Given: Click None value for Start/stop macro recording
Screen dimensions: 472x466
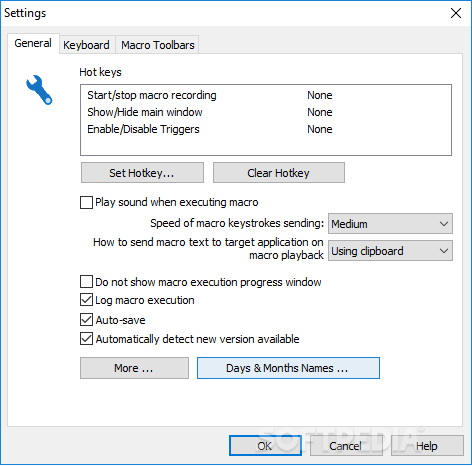Looking at the screenshot, I should click(x=320, y=95).
